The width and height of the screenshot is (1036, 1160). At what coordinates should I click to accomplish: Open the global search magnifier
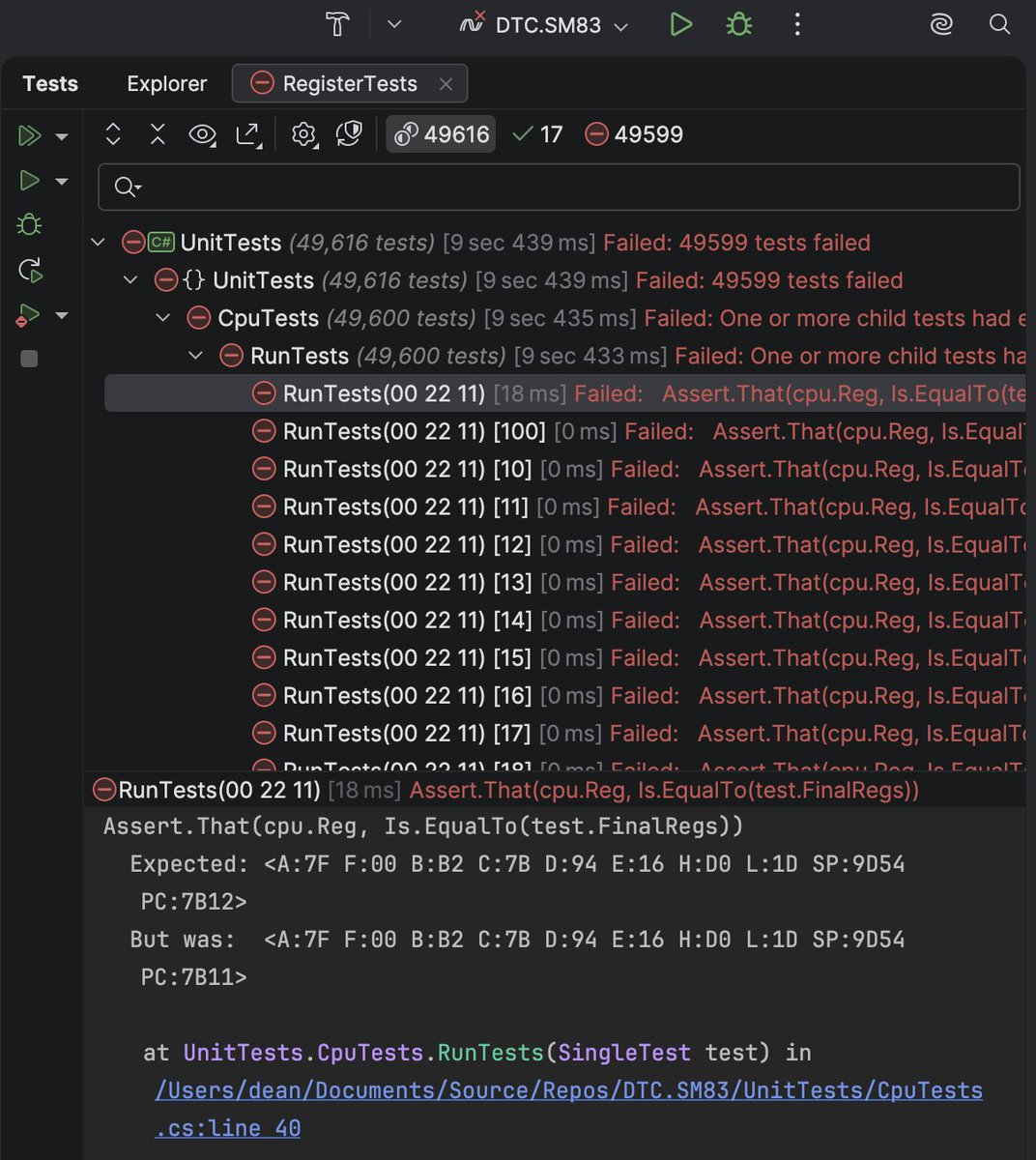(x=1000, y=25)
